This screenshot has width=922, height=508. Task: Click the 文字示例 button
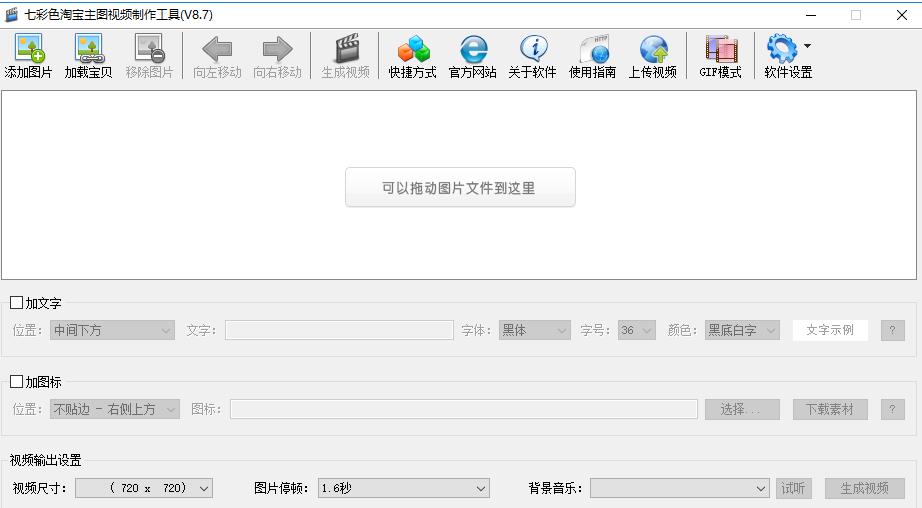coord(830,330)
